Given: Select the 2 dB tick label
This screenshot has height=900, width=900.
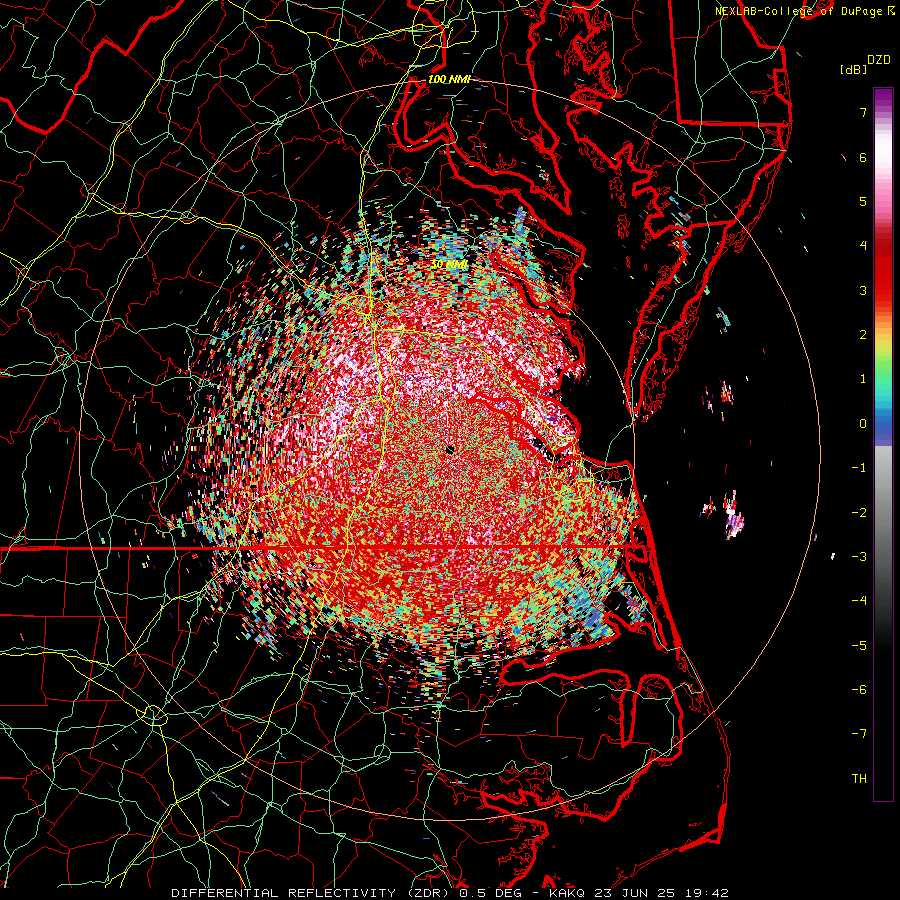Looking at the screenshot, I should (x=863, y=335).
